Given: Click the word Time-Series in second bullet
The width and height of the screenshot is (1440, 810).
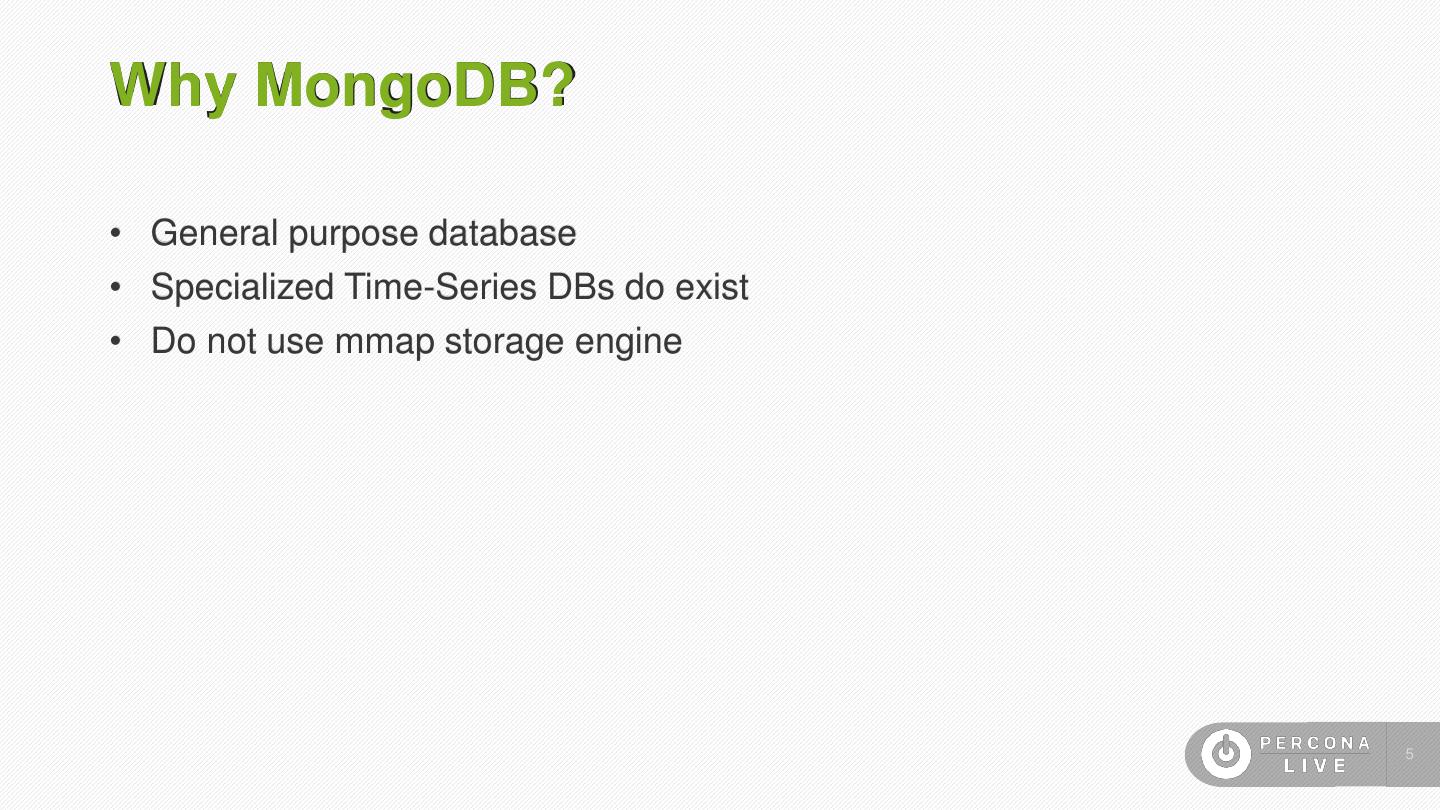Looking at the screenshot, I should tap(440, 287).
